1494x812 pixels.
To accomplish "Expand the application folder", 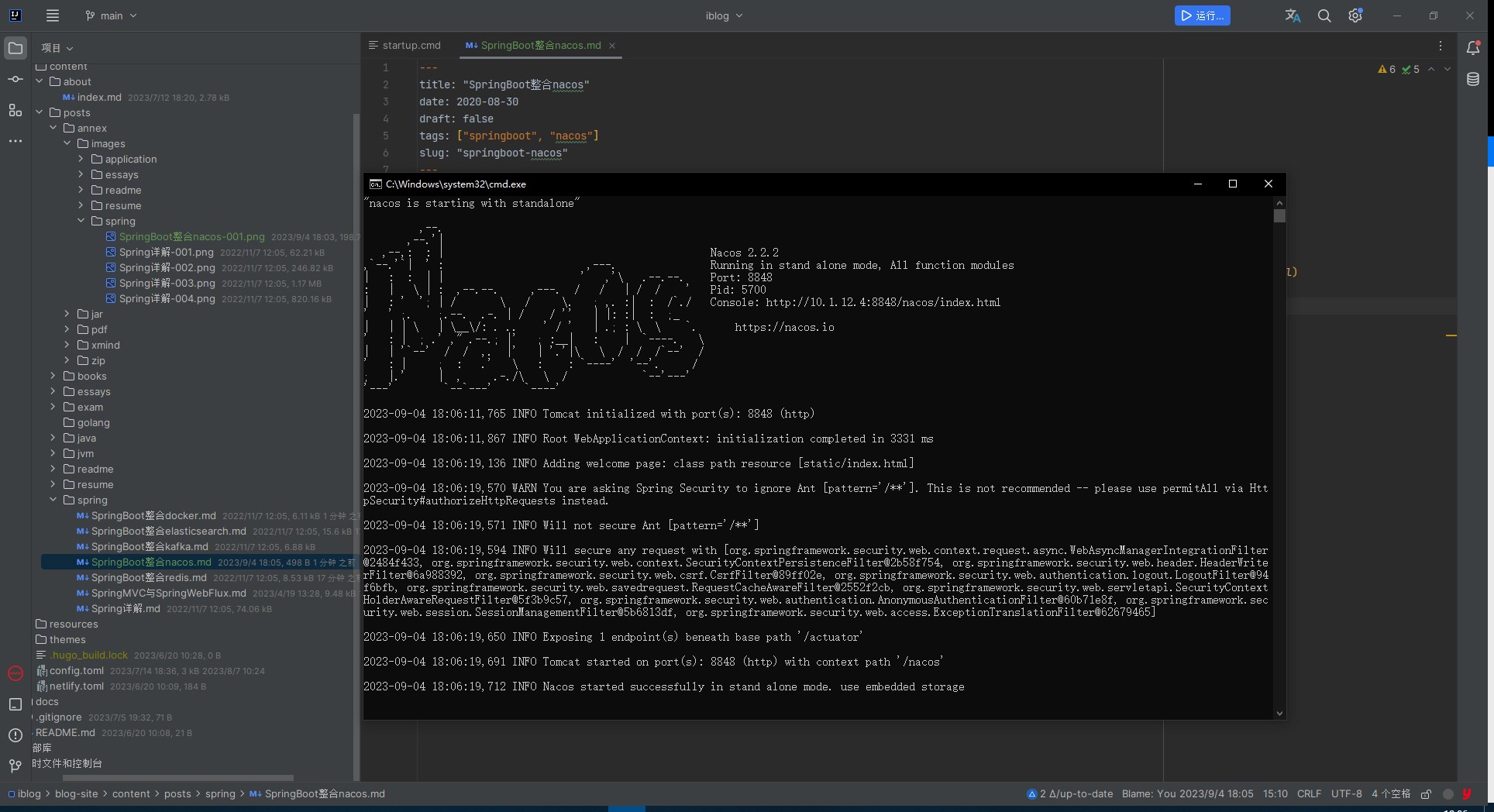I will pos(81,159).
